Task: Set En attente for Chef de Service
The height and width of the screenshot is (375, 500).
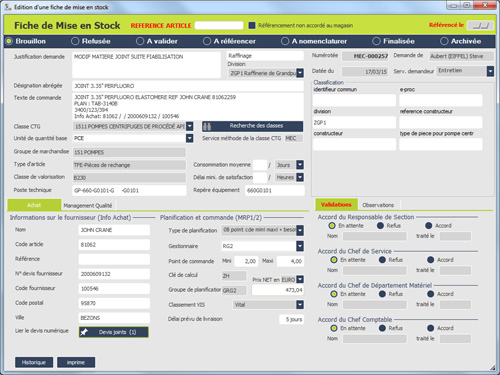Action: tap(334, 260)
